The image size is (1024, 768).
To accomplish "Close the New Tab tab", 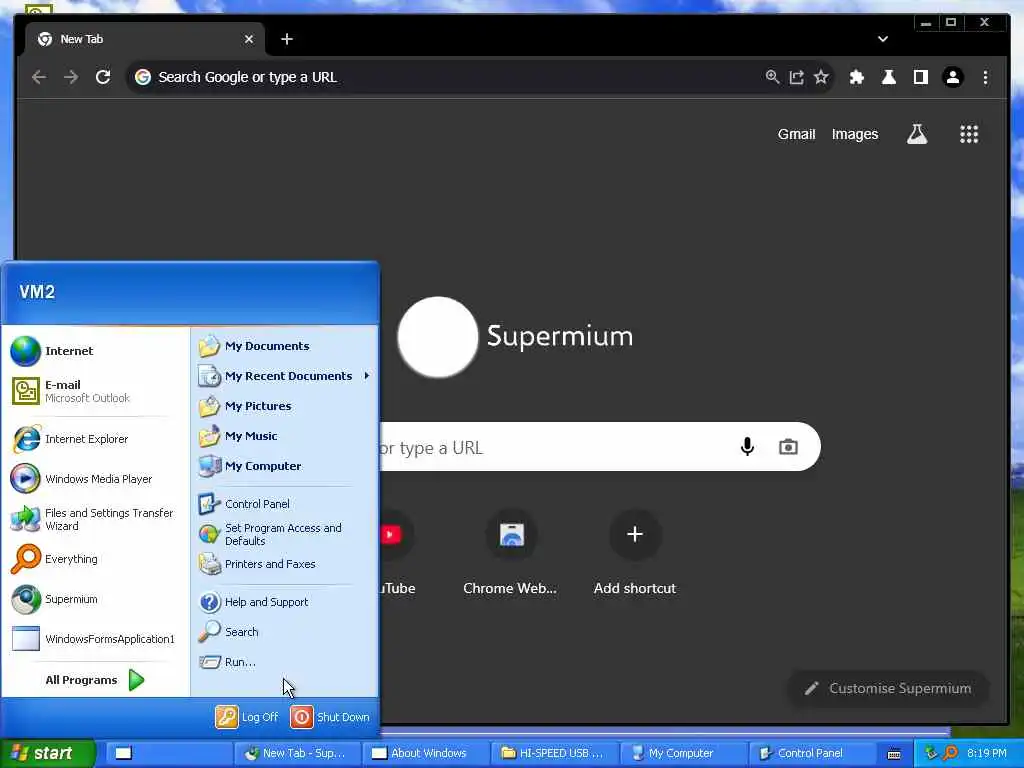I will [249, 39].
